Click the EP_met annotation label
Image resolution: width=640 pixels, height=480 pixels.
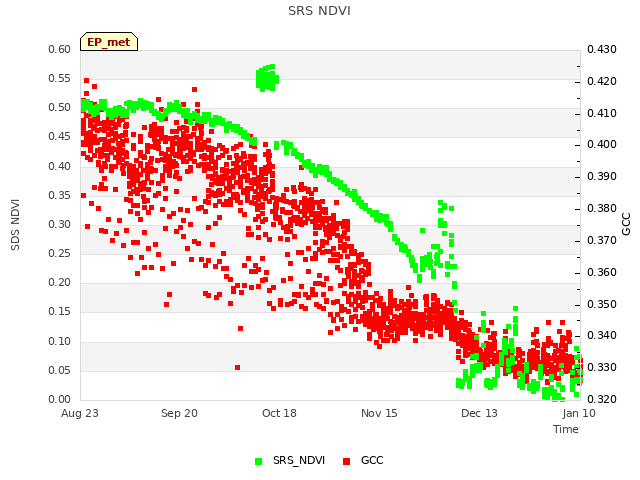coord(109,42)
